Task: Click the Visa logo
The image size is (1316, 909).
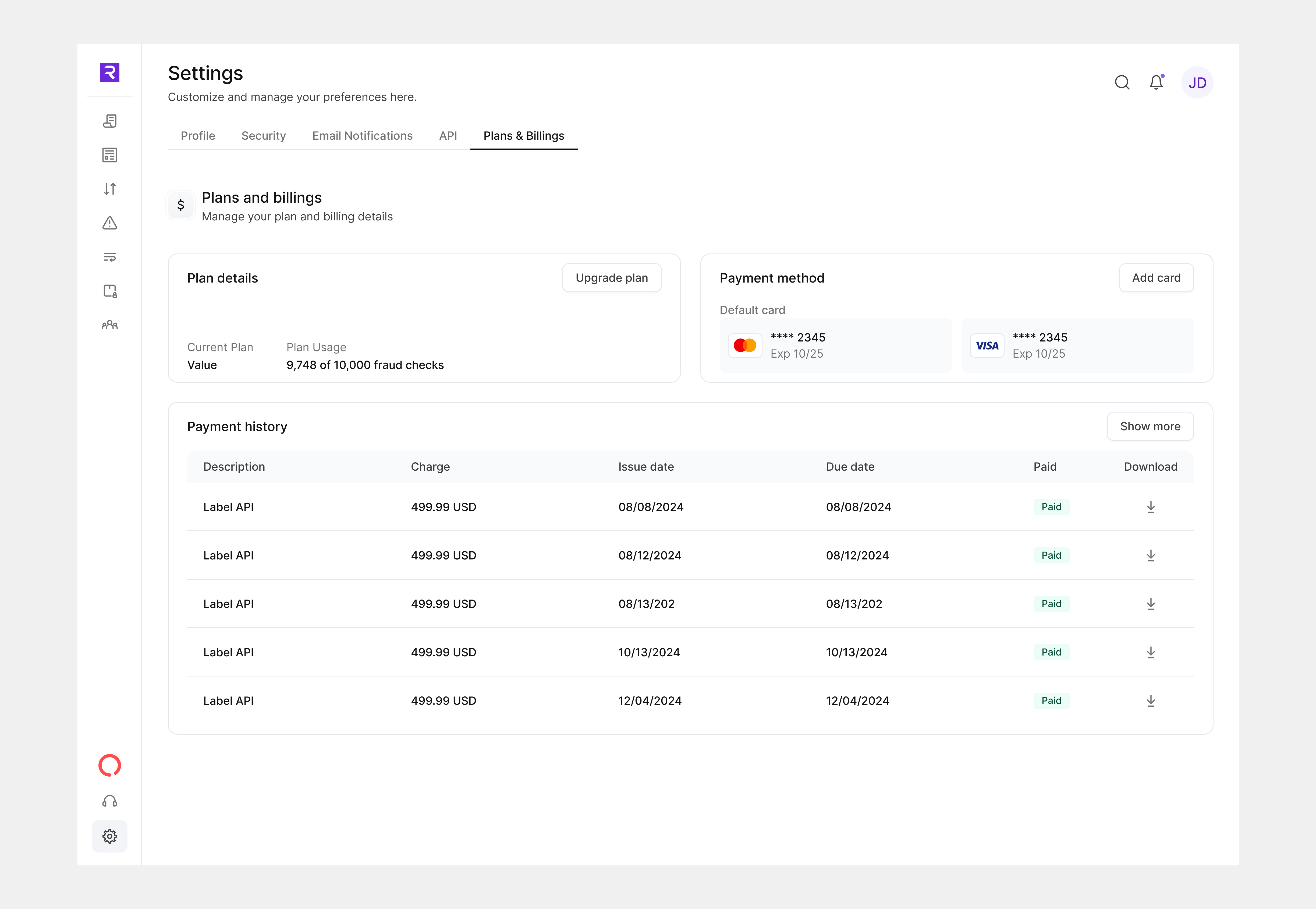Action: [x=987, y=345]
